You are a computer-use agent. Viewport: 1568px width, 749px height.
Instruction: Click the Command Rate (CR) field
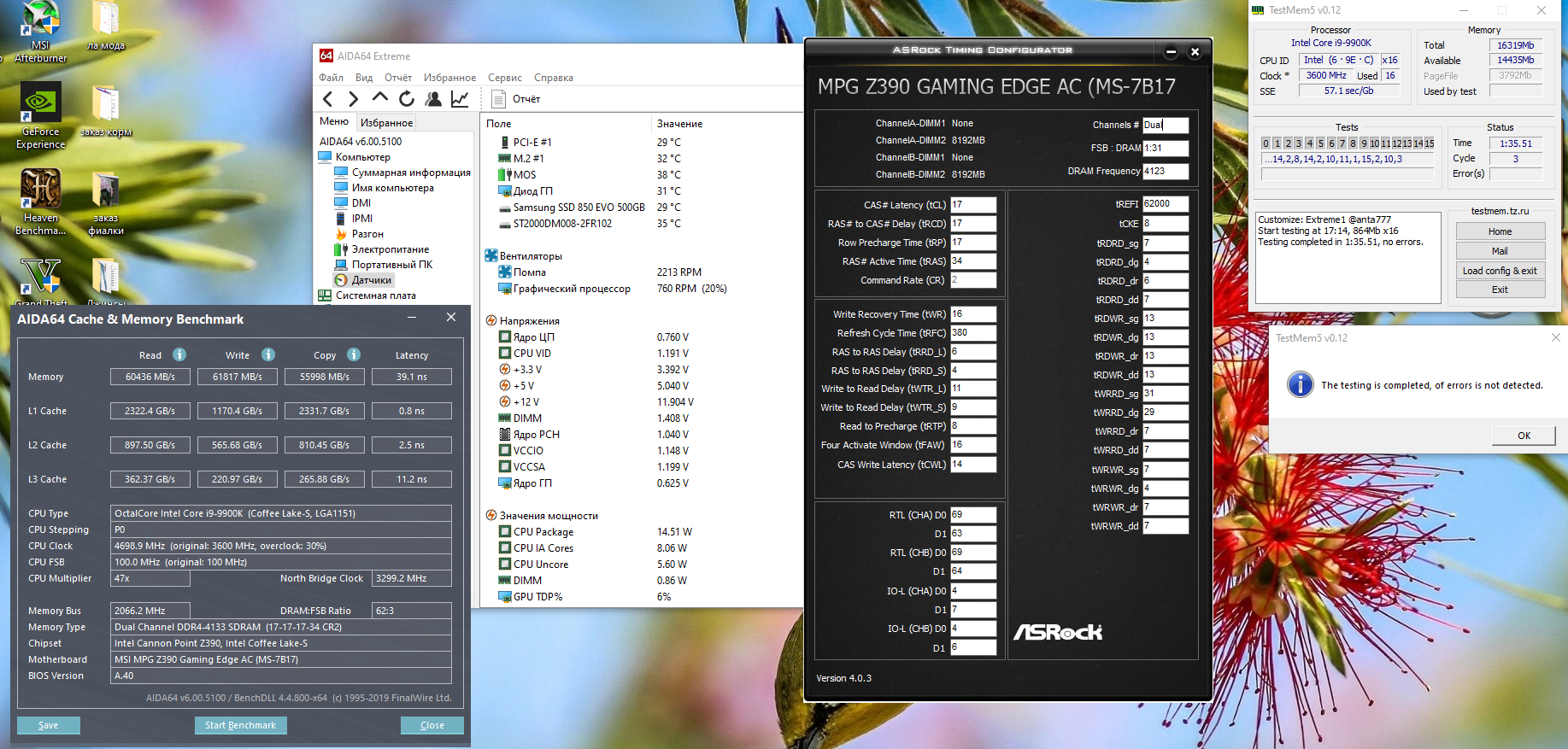[973, 280]
